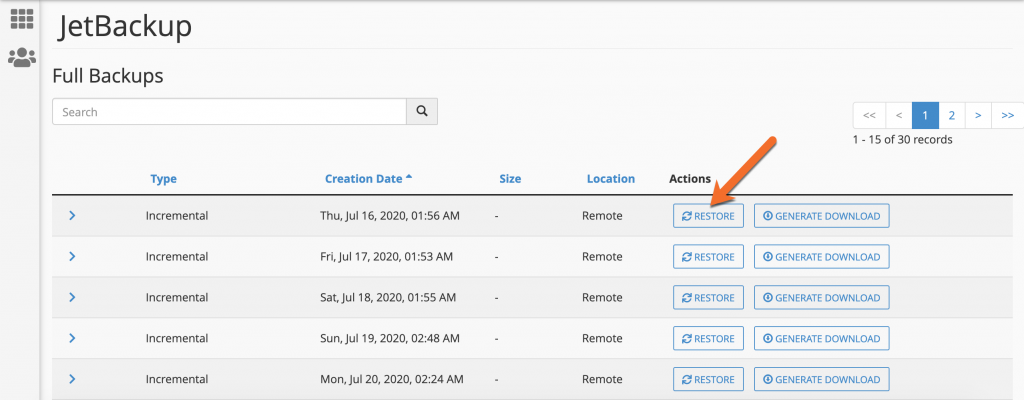Generate download for Sun, Jul 19 backup
The image size is (1024, 400).
click(821, 339)
